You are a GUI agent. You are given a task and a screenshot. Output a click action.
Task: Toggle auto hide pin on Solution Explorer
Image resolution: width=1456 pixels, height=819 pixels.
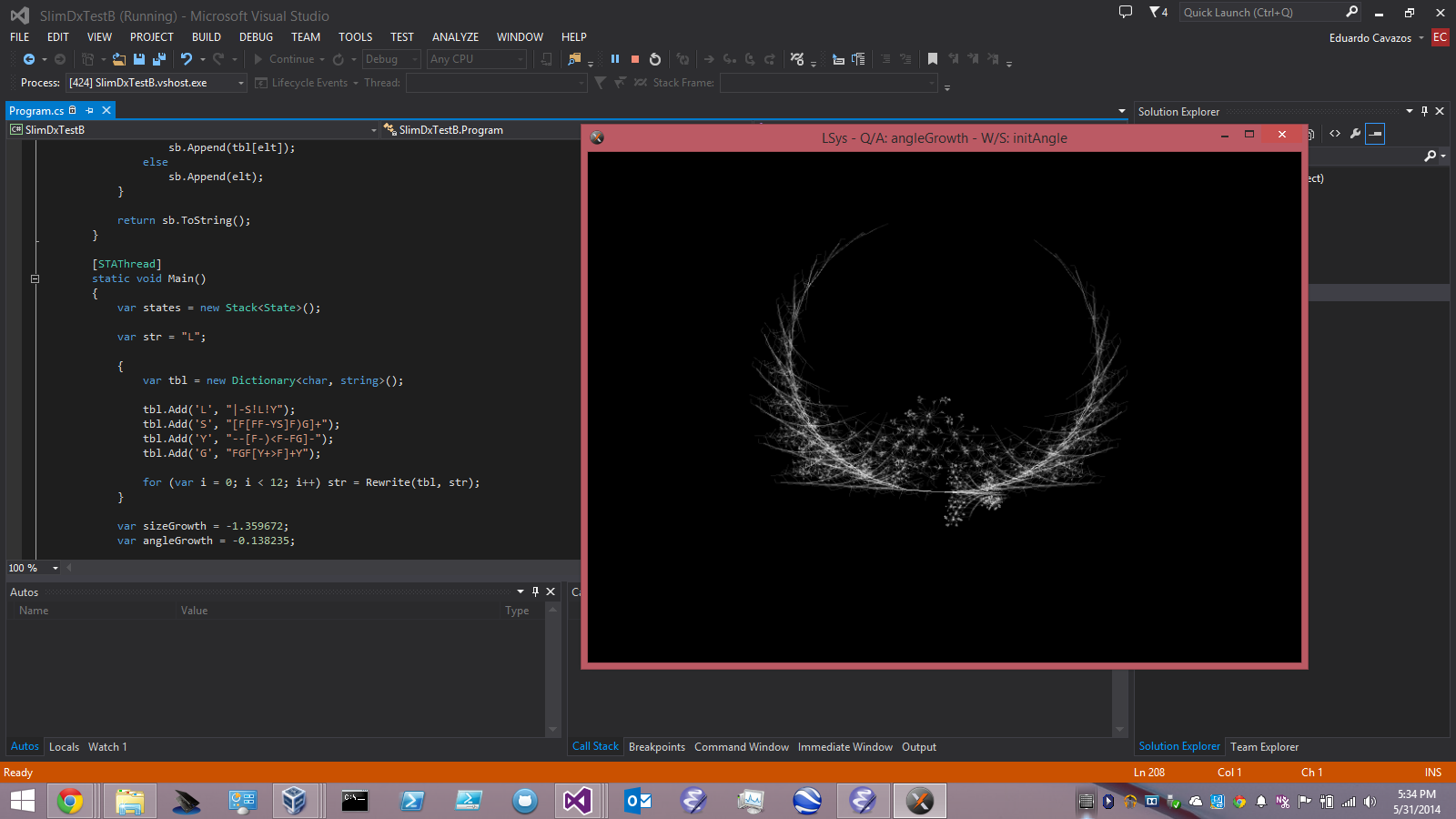point(1424,111)
